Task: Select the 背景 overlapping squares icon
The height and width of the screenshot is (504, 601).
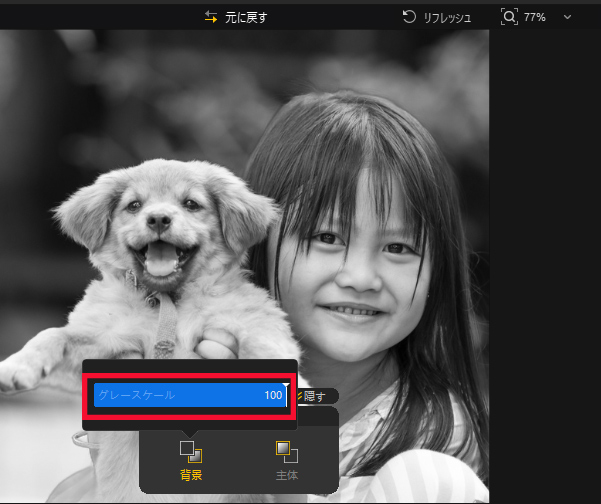Action: [x=190, y=452]
